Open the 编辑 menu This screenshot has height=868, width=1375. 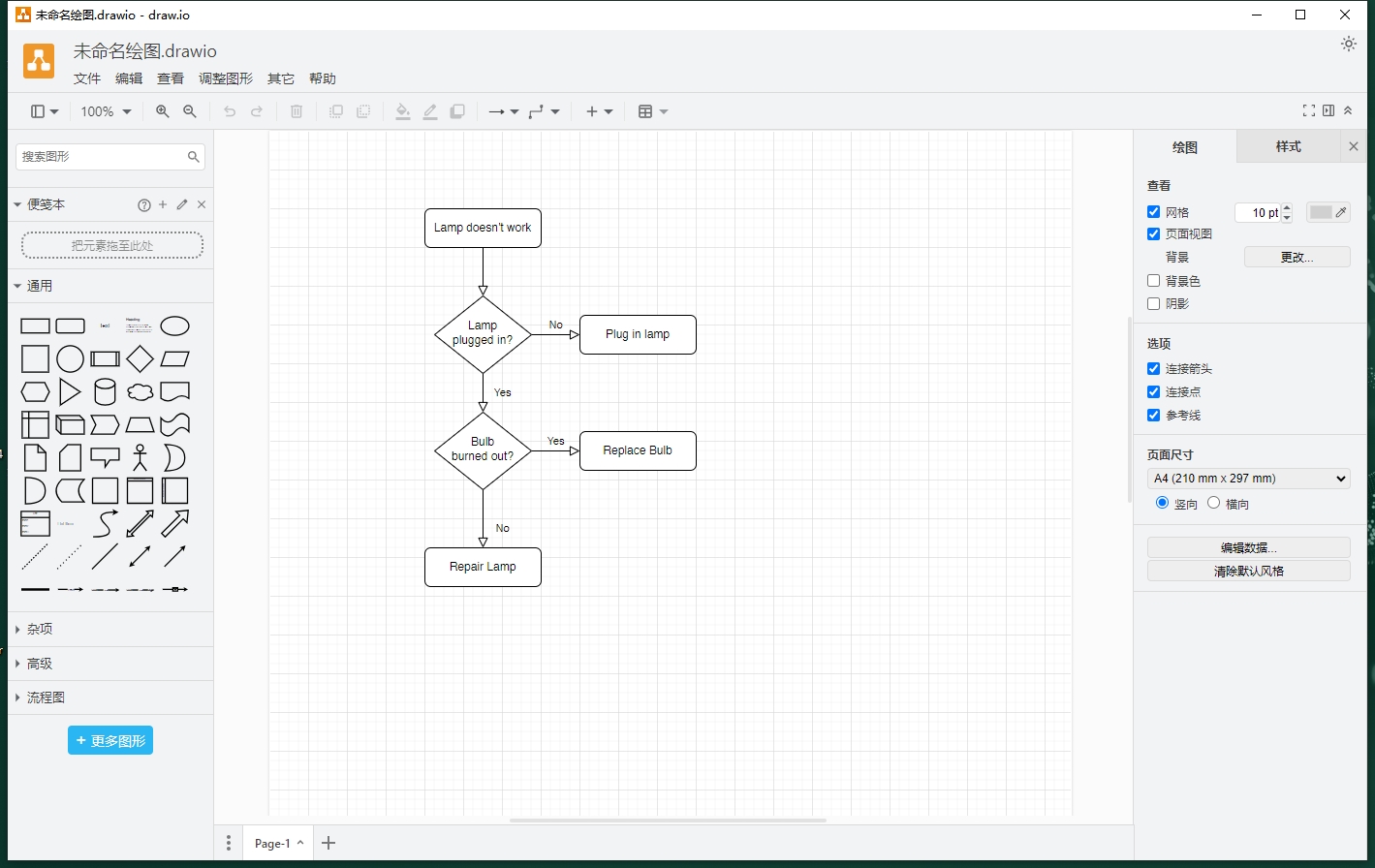pyautogui.click(x=129, y=78)
